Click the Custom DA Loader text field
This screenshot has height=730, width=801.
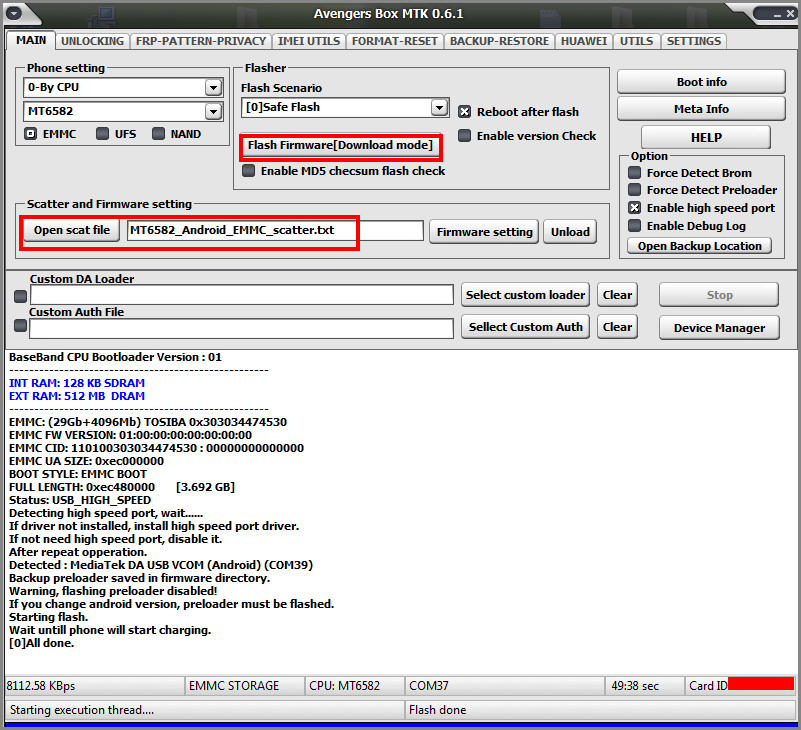point(242,295)
